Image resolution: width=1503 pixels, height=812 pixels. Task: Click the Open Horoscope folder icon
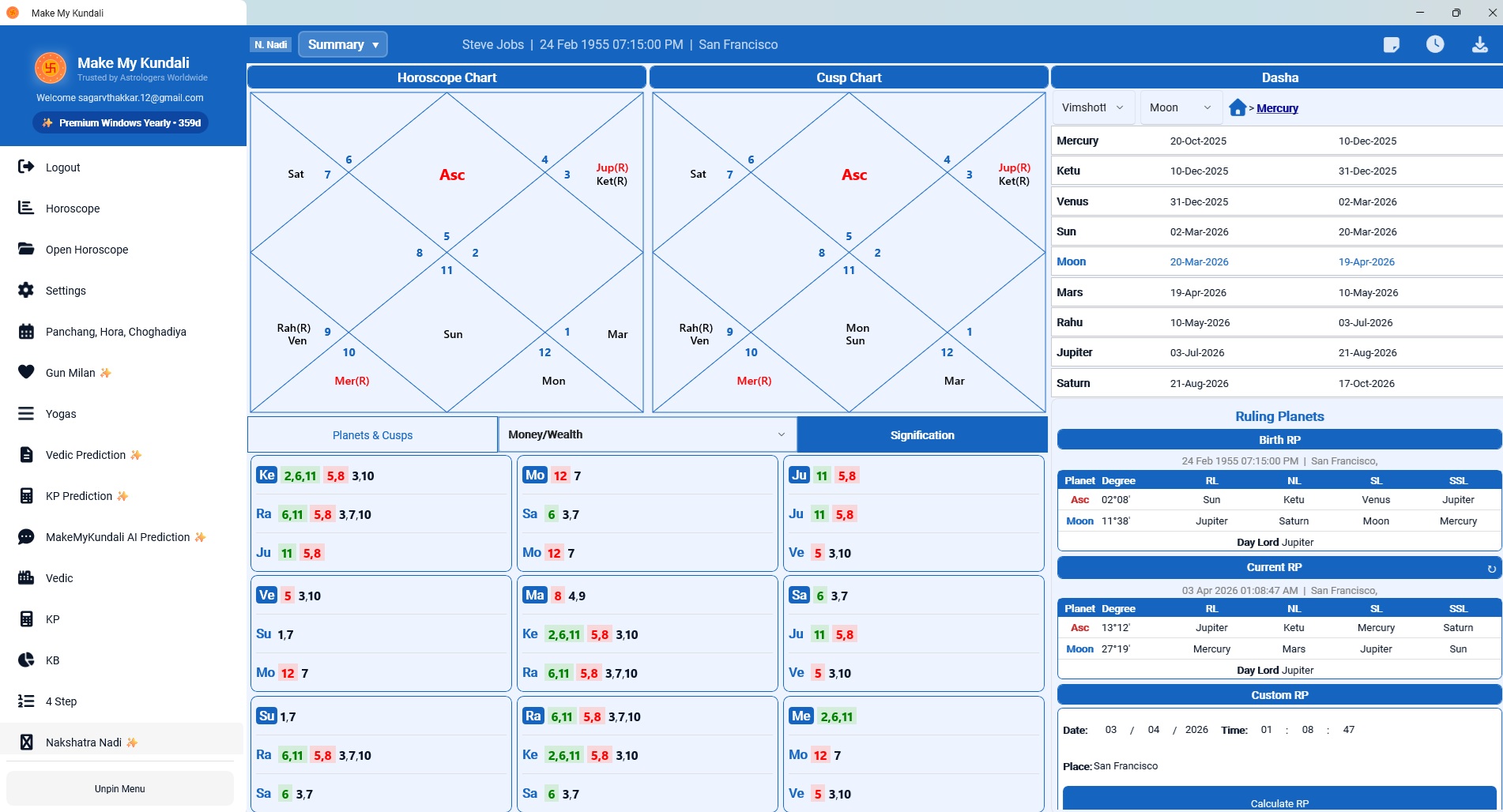click(x=26, y=249)
